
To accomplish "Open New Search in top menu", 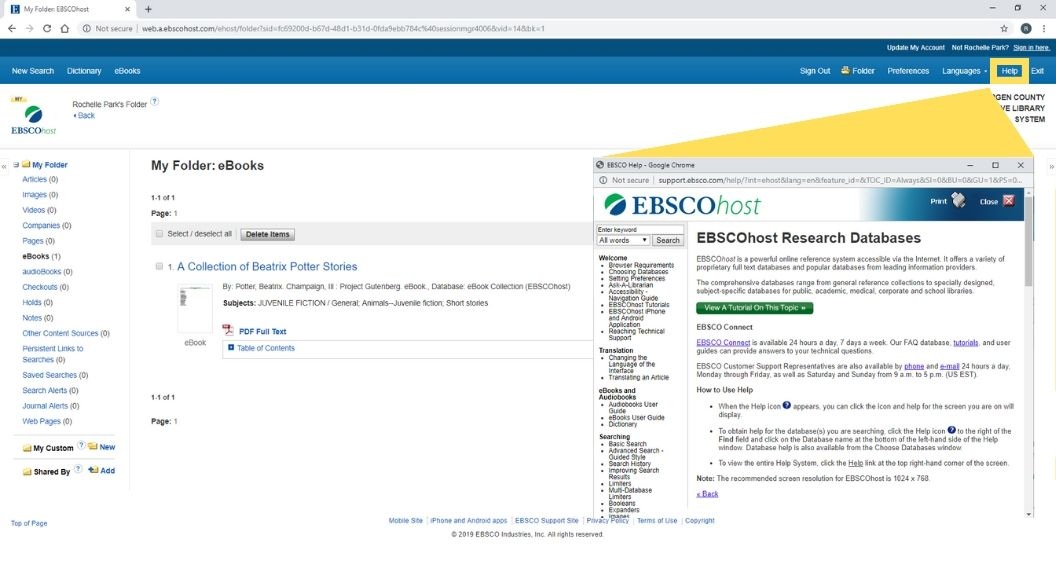I will (32, 71).
